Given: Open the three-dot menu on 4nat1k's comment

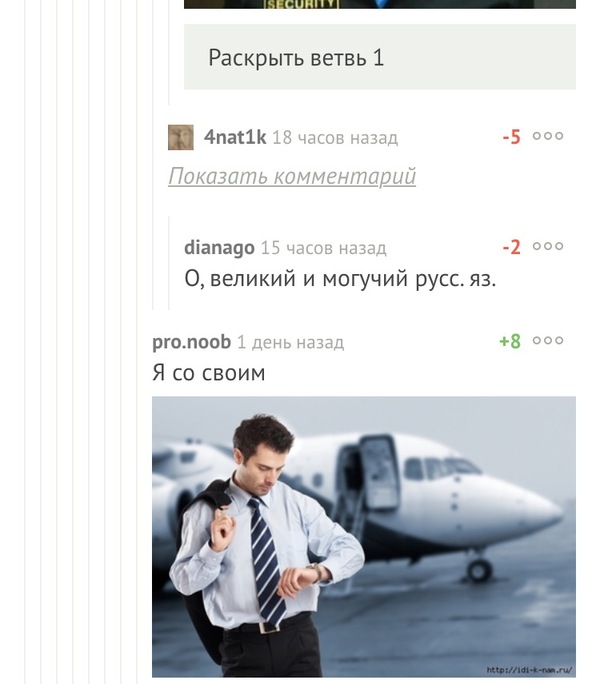Looking at the screenshot, I should 548,136.
